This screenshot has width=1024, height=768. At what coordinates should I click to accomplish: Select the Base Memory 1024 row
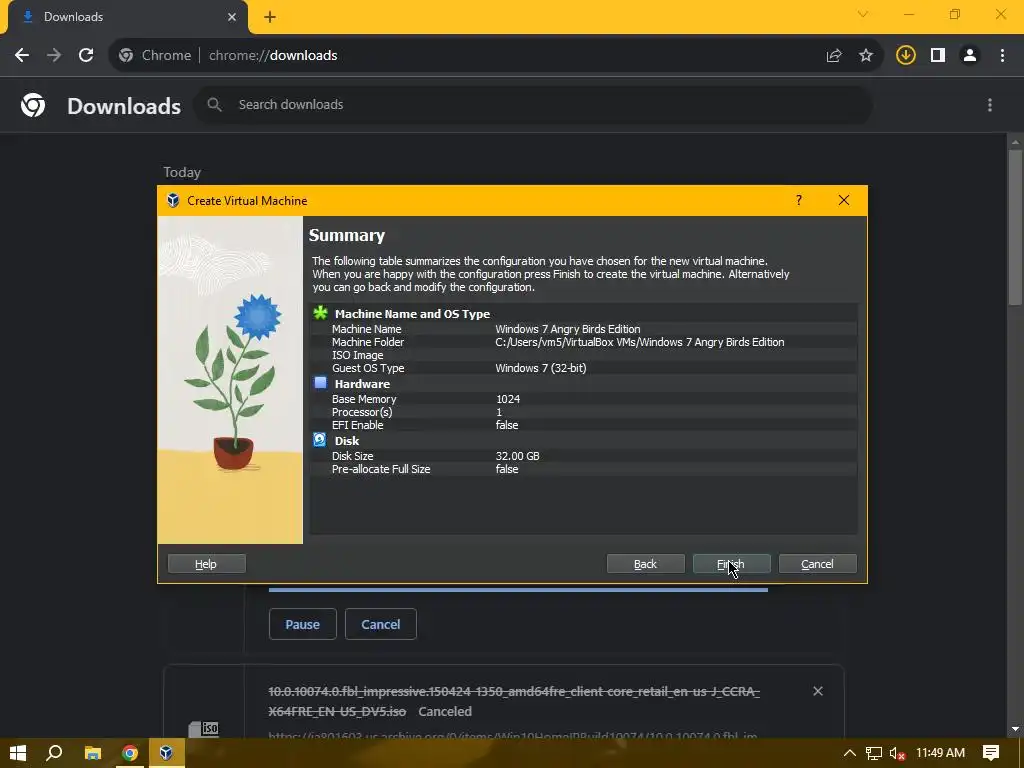tap(583, 399)
